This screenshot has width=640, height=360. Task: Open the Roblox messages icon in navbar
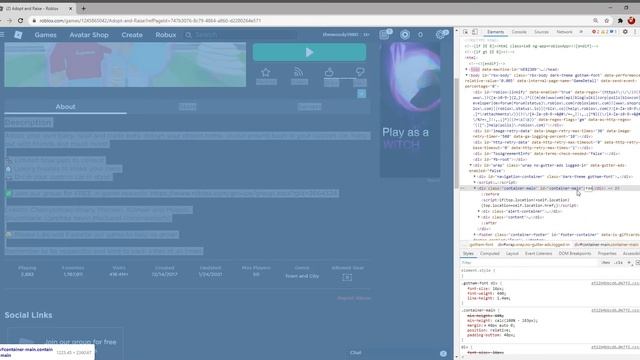tap(384, 35)
